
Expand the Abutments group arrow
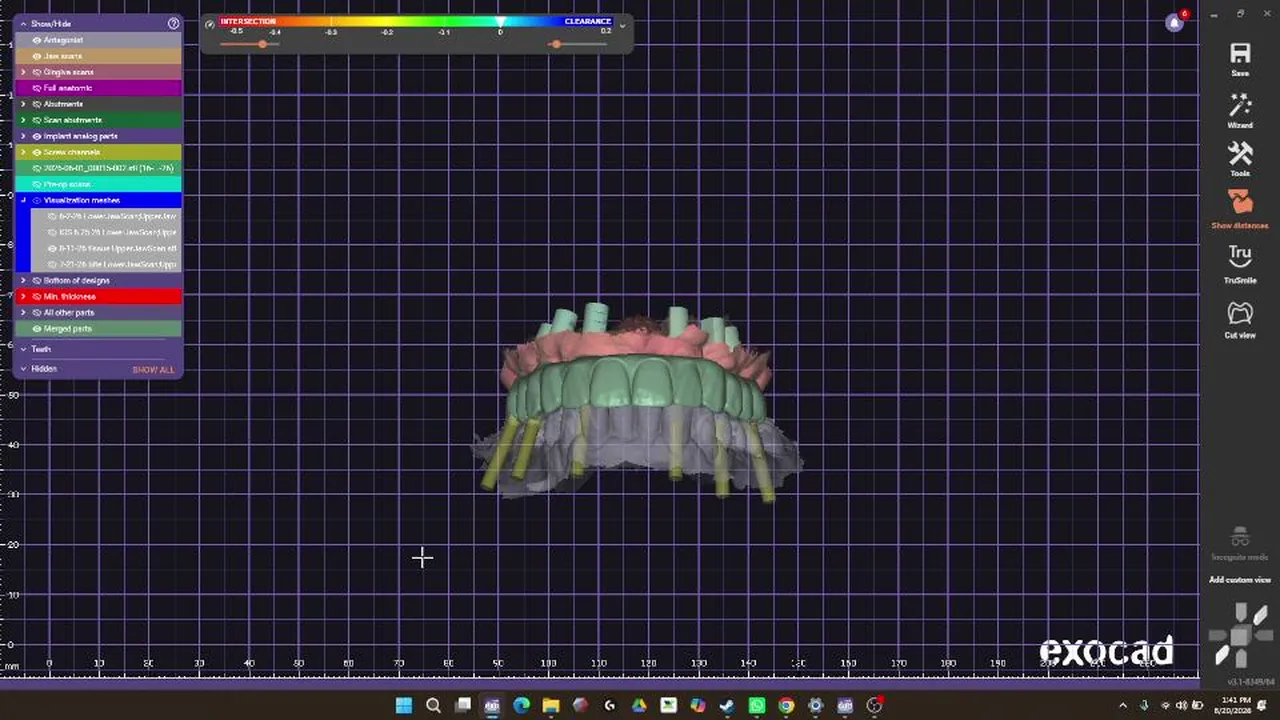click(x=23, y=104)
